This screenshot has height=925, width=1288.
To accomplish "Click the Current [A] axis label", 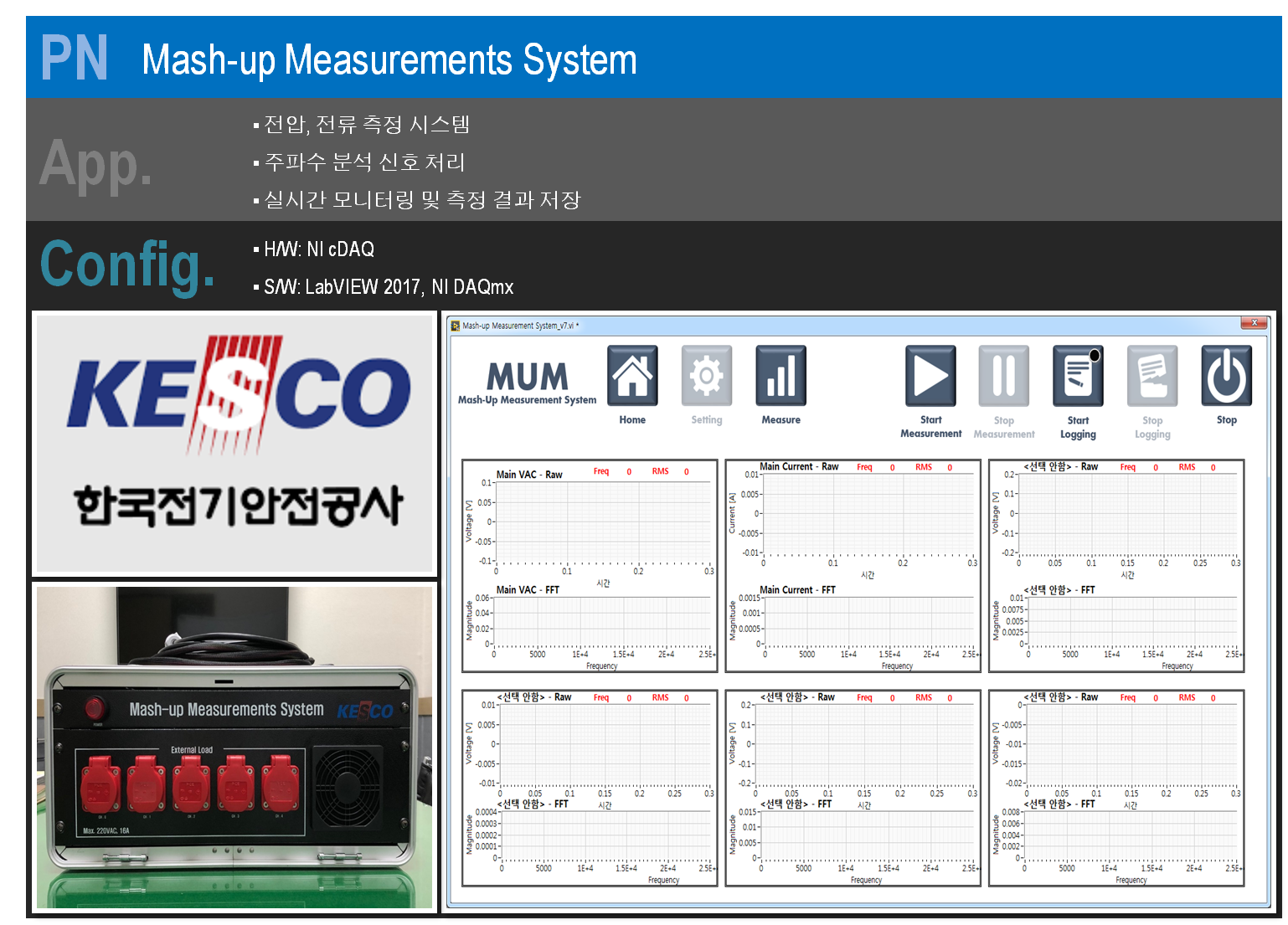I will point(732,512).
